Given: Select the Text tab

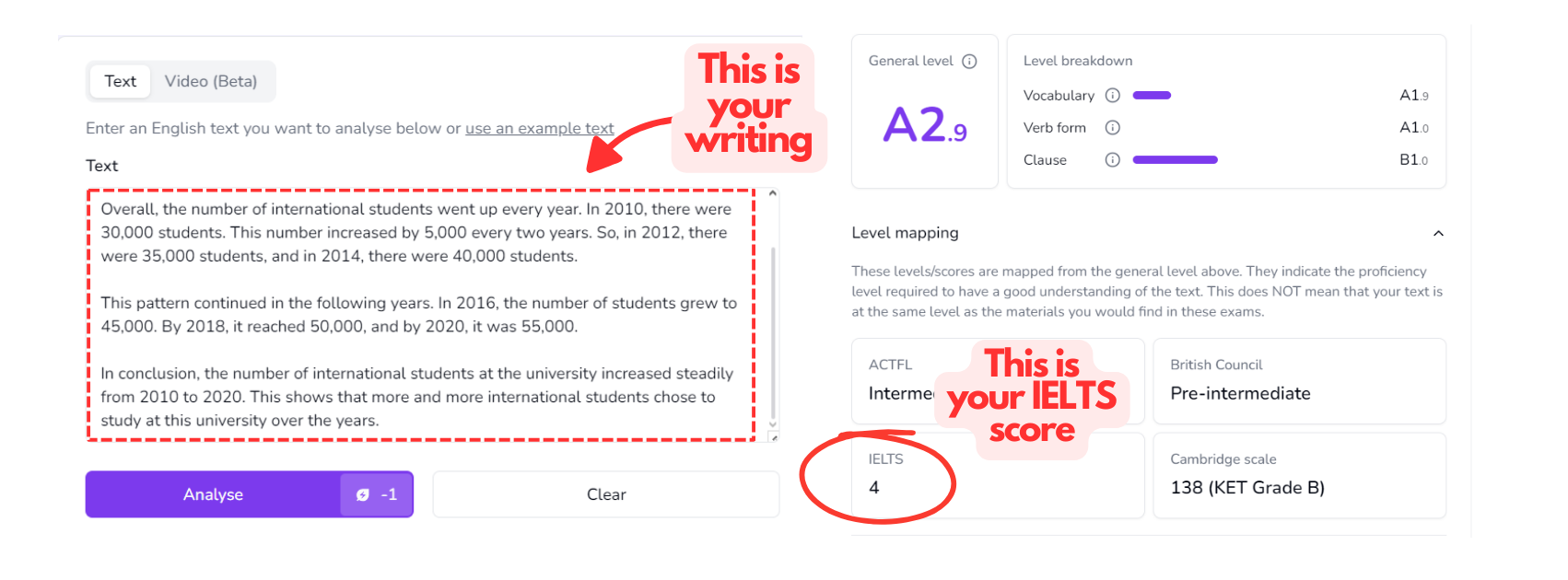Looking at the screenshot, I should (120, 81).
